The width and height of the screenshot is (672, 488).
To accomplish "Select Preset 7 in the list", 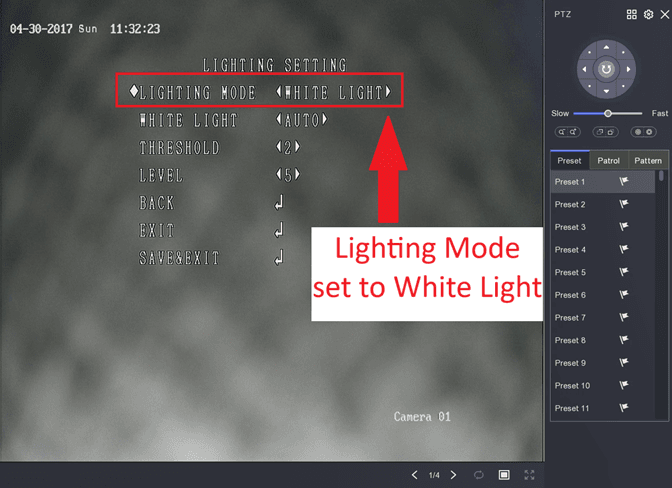I will pos(603,318).
